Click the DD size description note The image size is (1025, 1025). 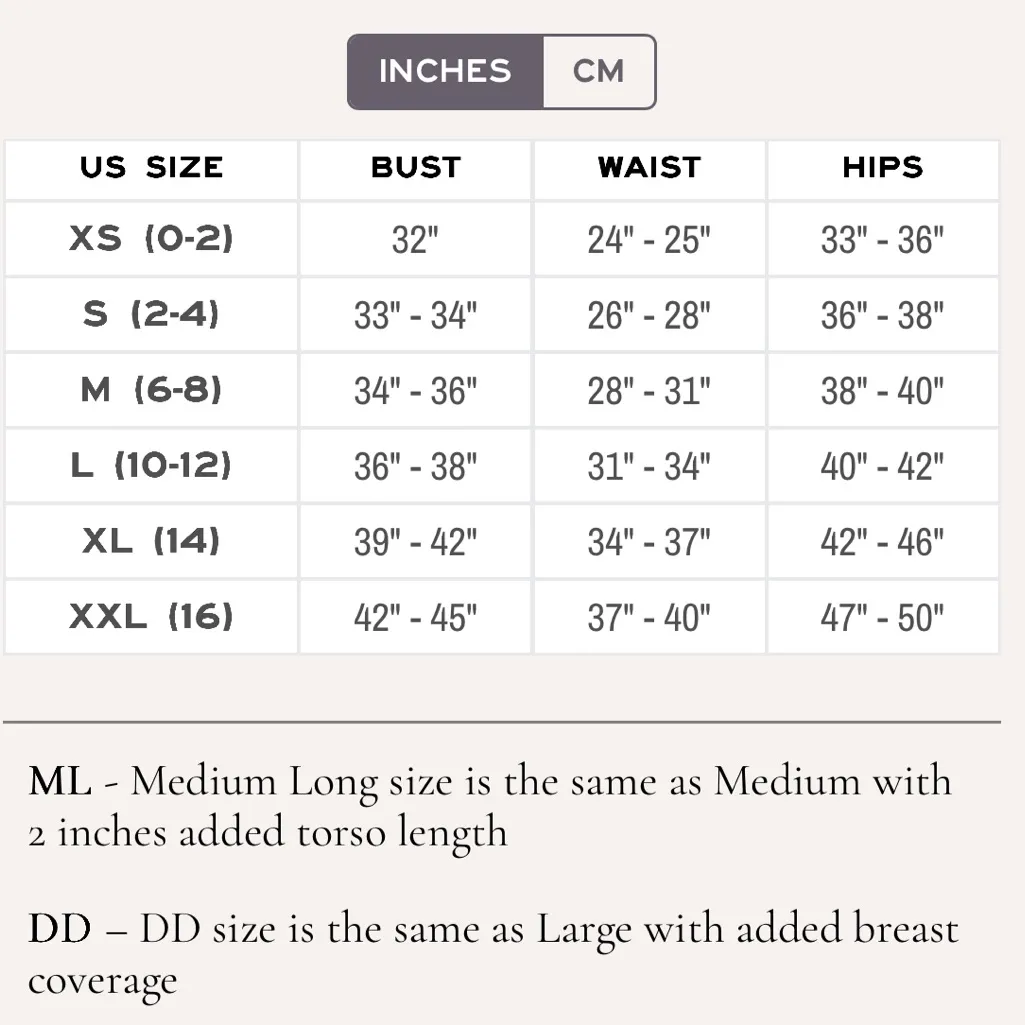click(x=493, y=955)
